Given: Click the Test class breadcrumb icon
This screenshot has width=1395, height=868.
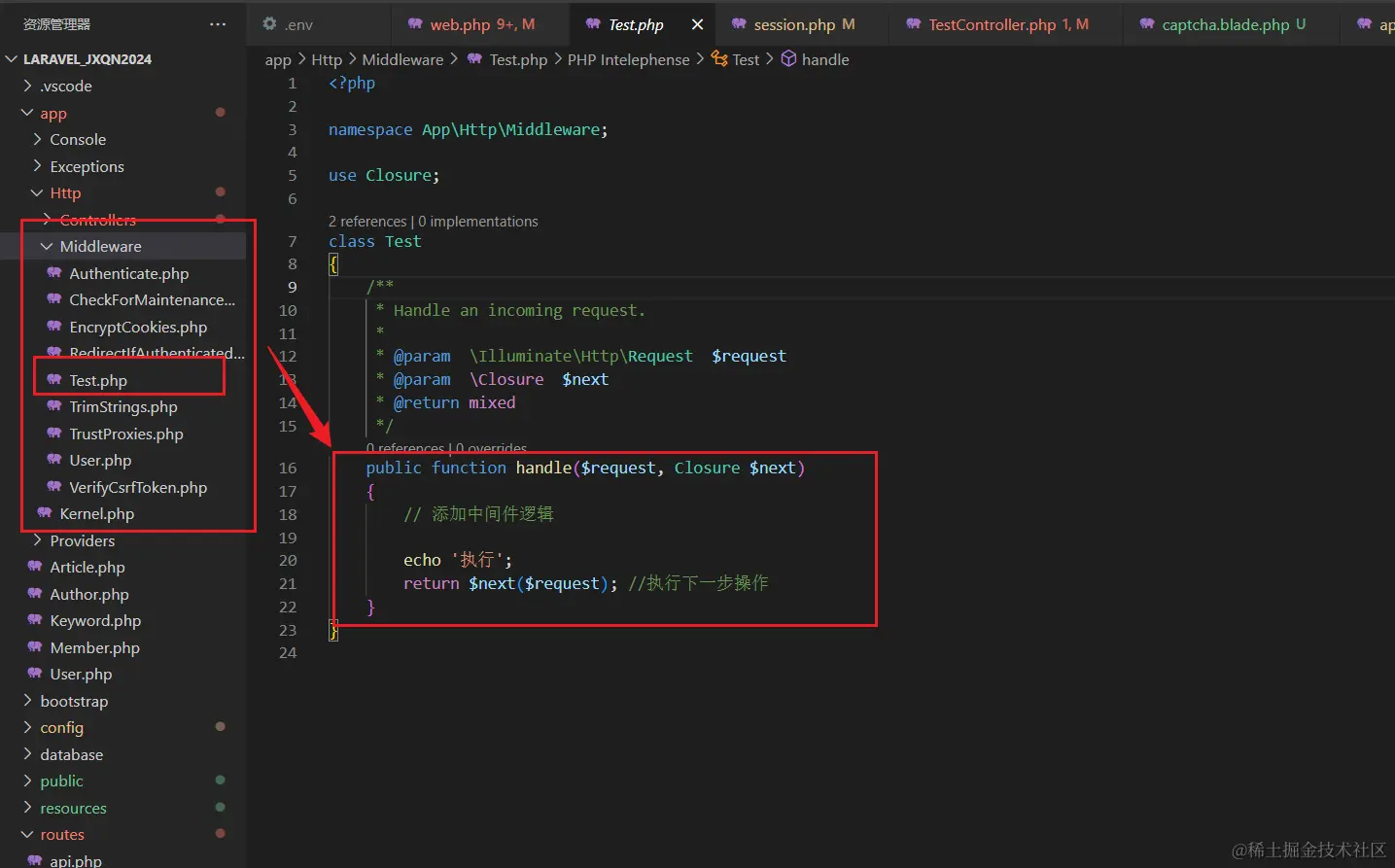Looking at the screenshot, I should point(719,59).
